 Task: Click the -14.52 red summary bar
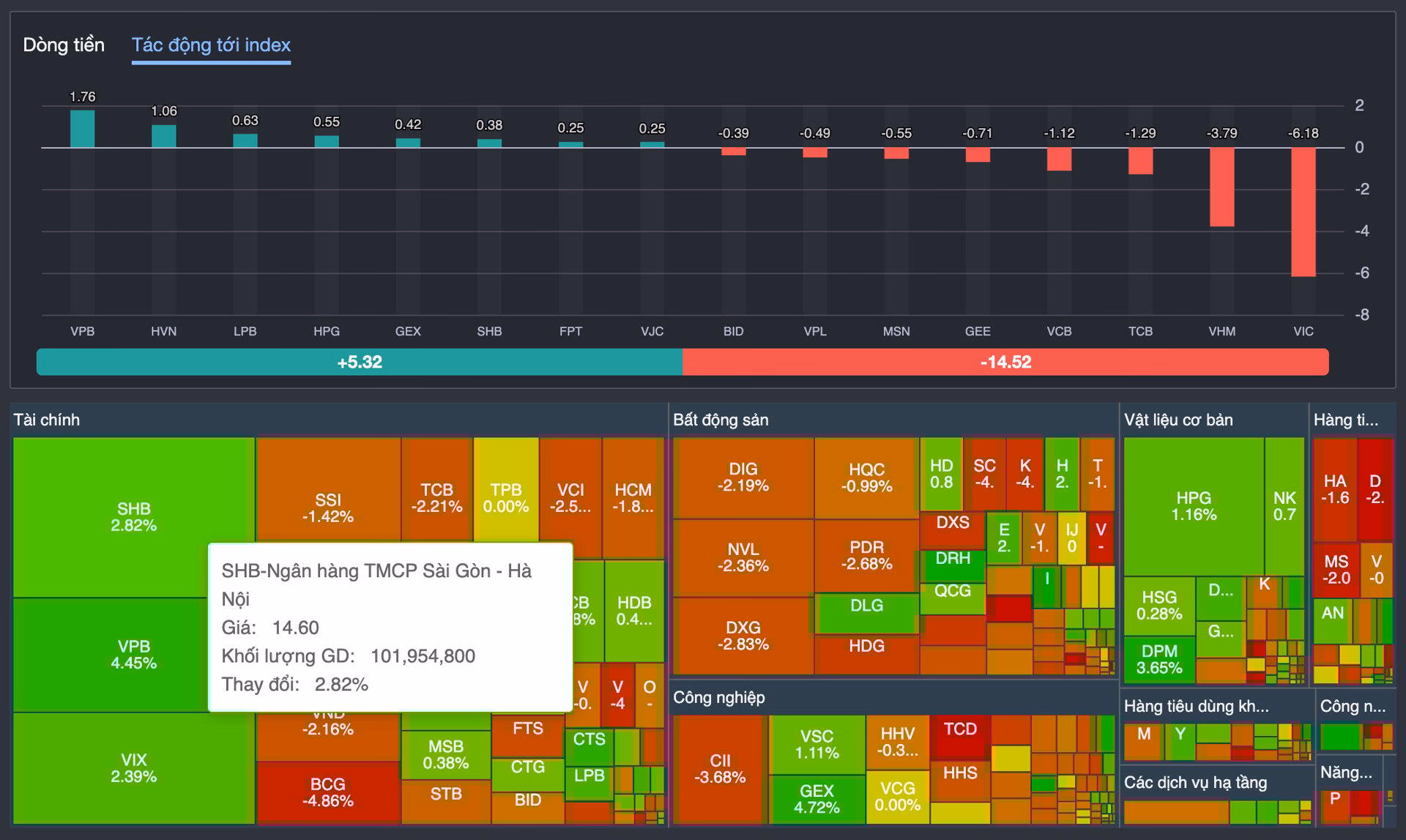pos(1005,362)
